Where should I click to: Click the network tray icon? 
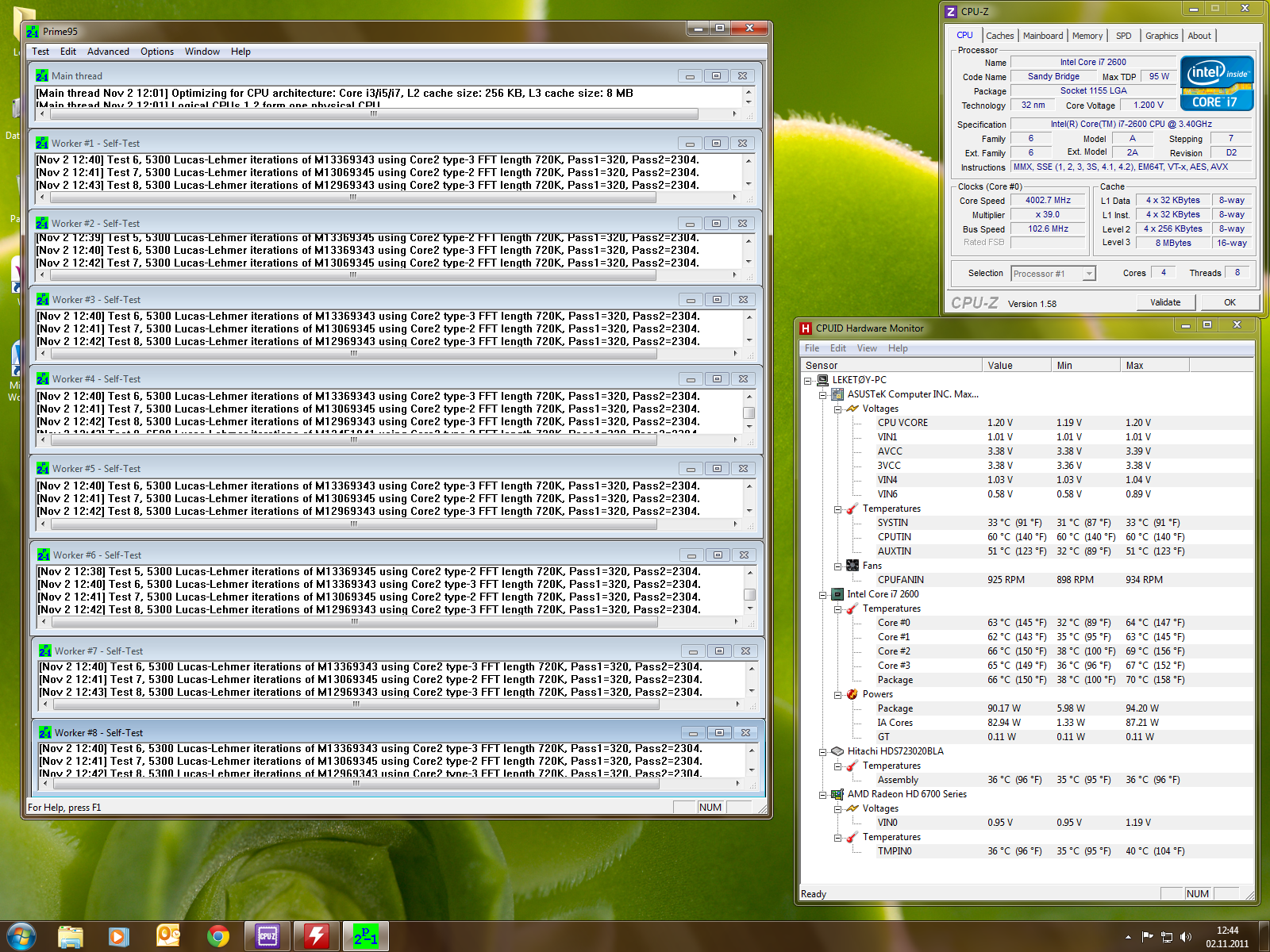click(x=1167, y=937)
